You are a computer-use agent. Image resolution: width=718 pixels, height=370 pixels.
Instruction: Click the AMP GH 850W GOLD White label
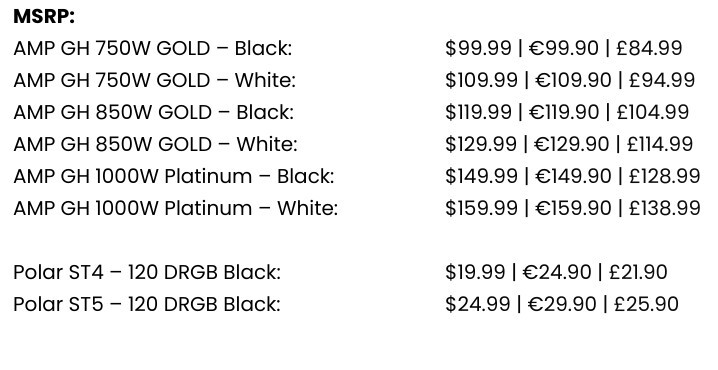pyautogui.click(x=155, y=144)
